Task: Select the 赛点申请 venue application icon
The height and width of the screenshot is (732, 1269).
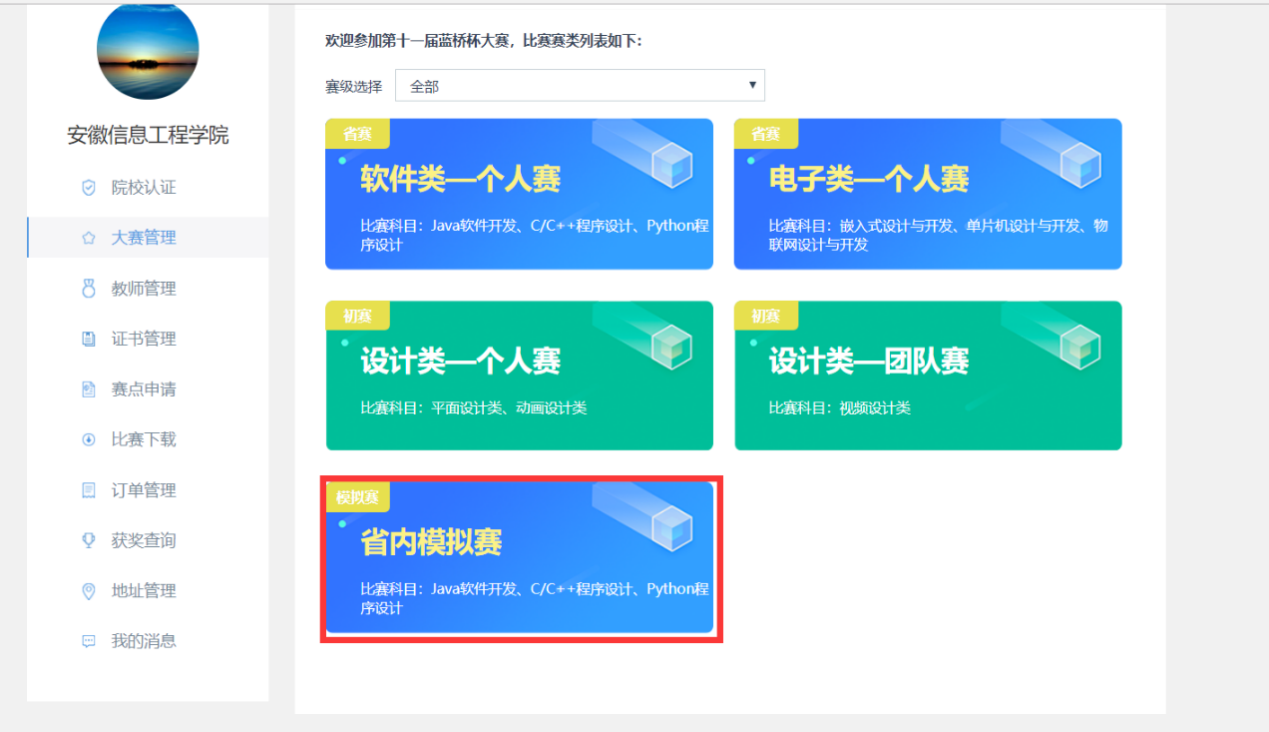Action: click(87, 389)
